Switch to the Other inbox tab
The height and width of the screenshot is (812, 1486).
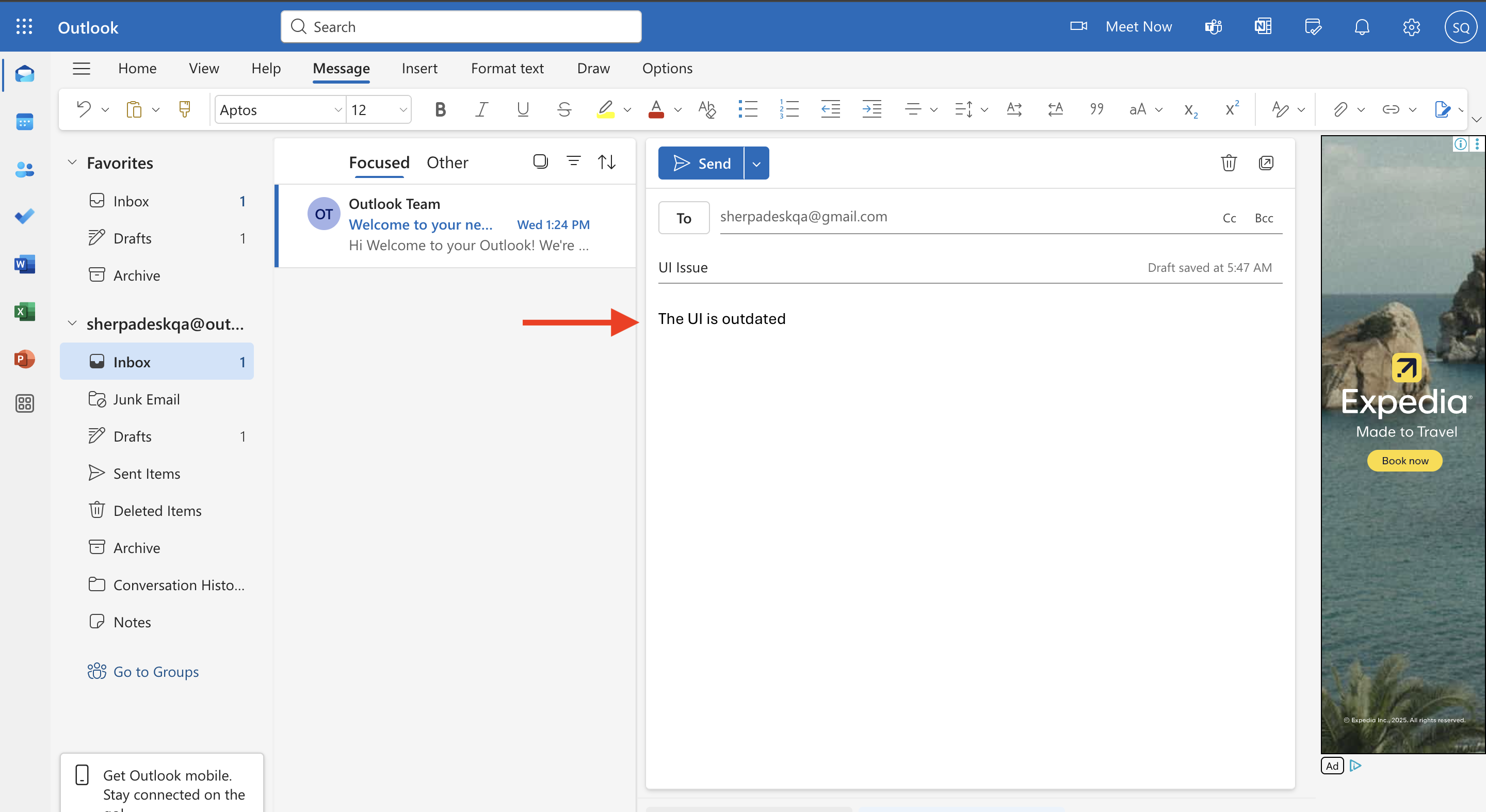point(447,163)
